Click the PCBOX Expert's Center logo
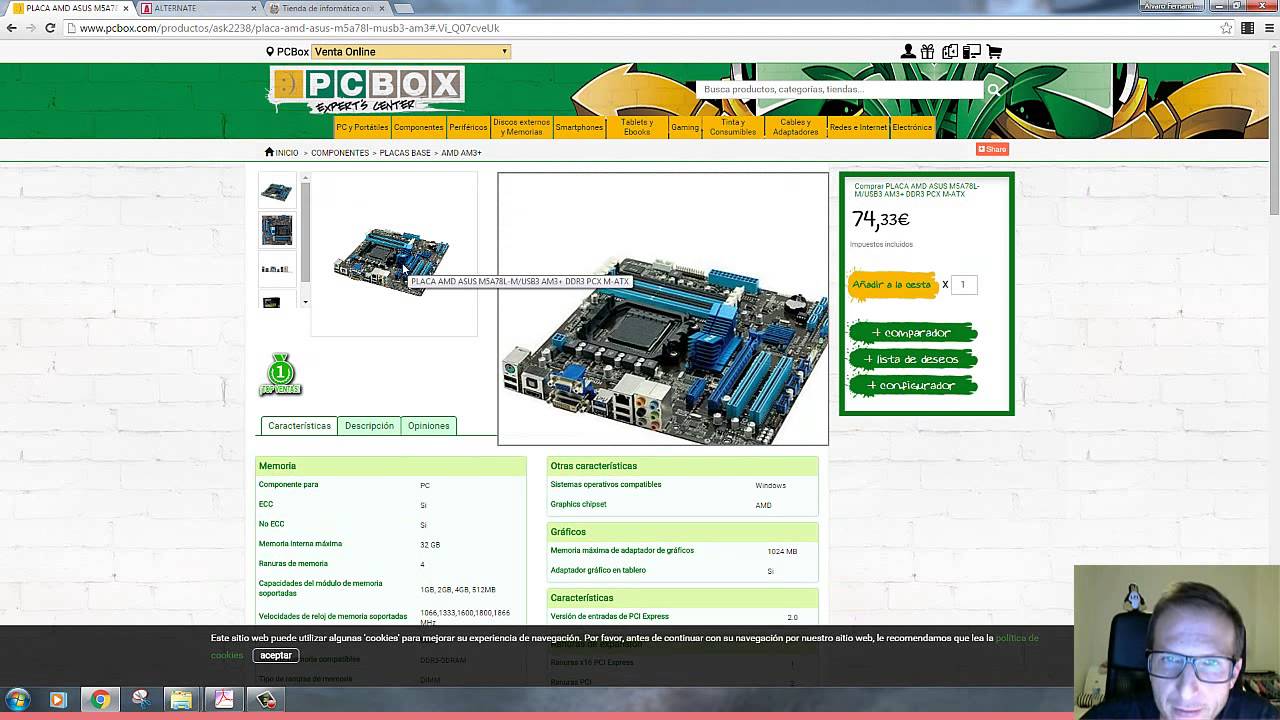1280x720 pixels. (368, 90)
